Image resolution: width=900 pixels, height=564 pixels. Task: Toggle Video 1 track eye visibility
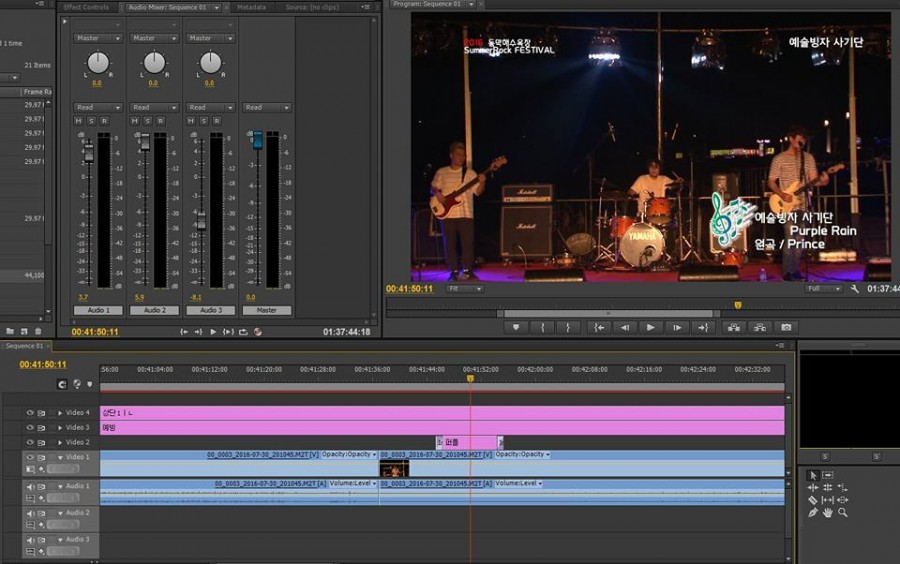[x=30, y=457]
